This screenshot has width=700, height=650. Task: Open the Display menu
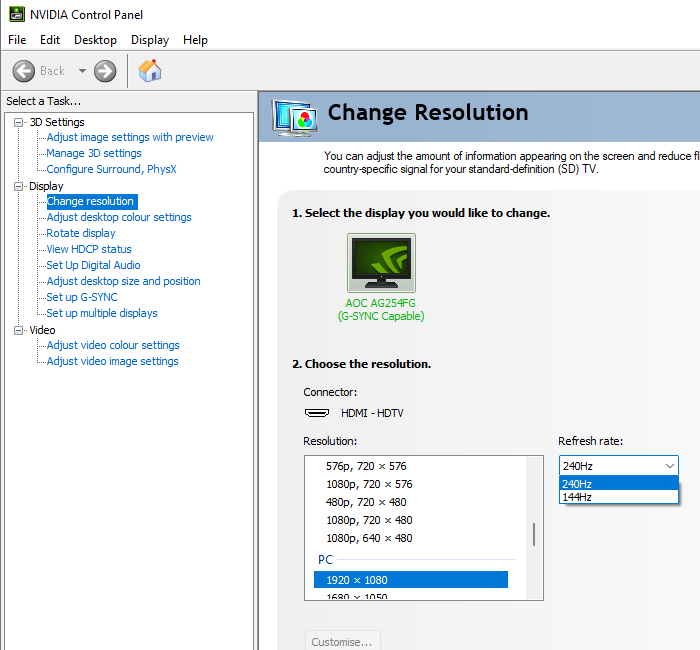(x=150, y=40)
